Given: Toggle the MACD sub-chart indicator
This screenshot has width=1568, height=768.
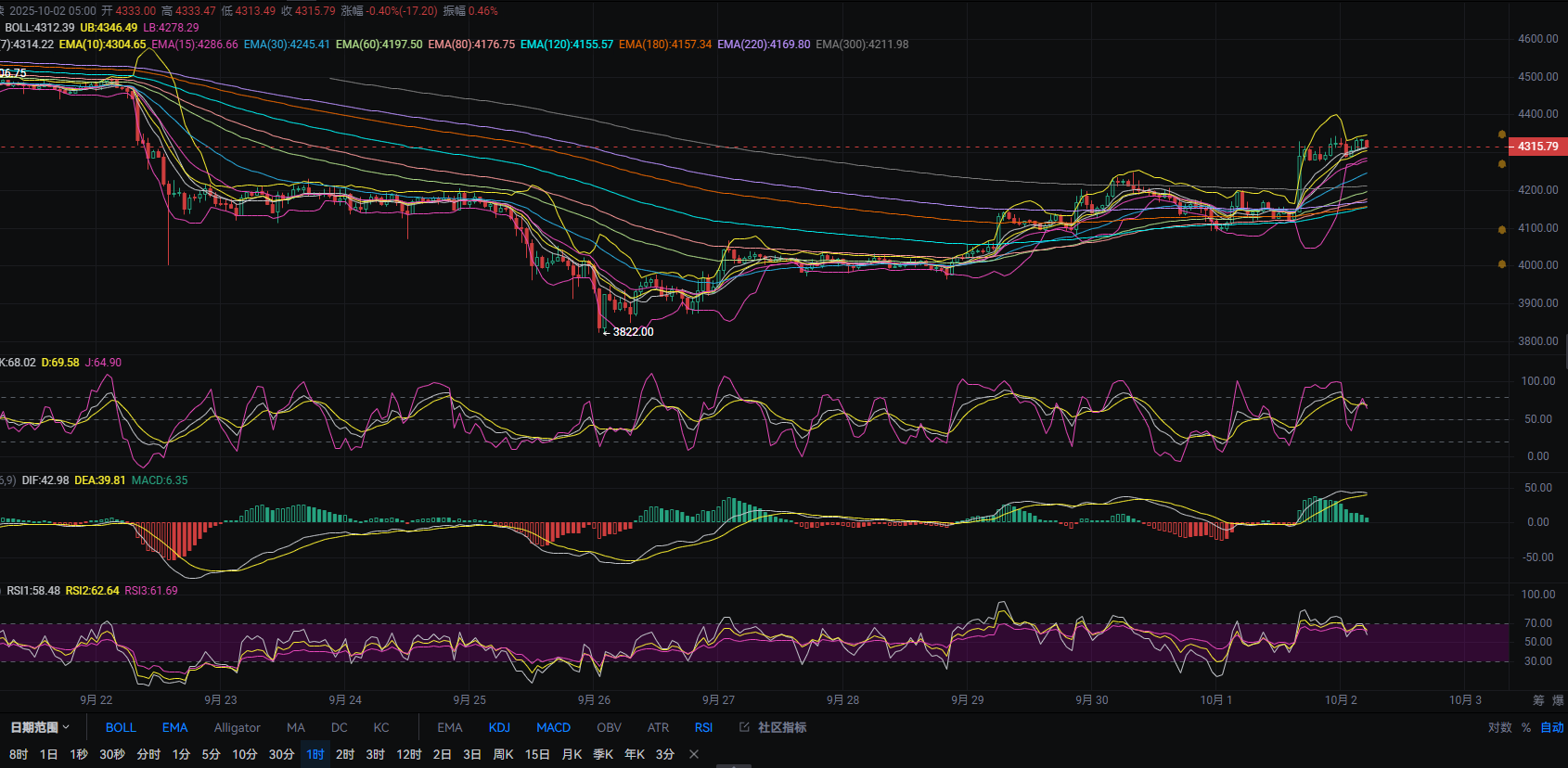Looking at the screenshot, I should [x=553, y=727].
